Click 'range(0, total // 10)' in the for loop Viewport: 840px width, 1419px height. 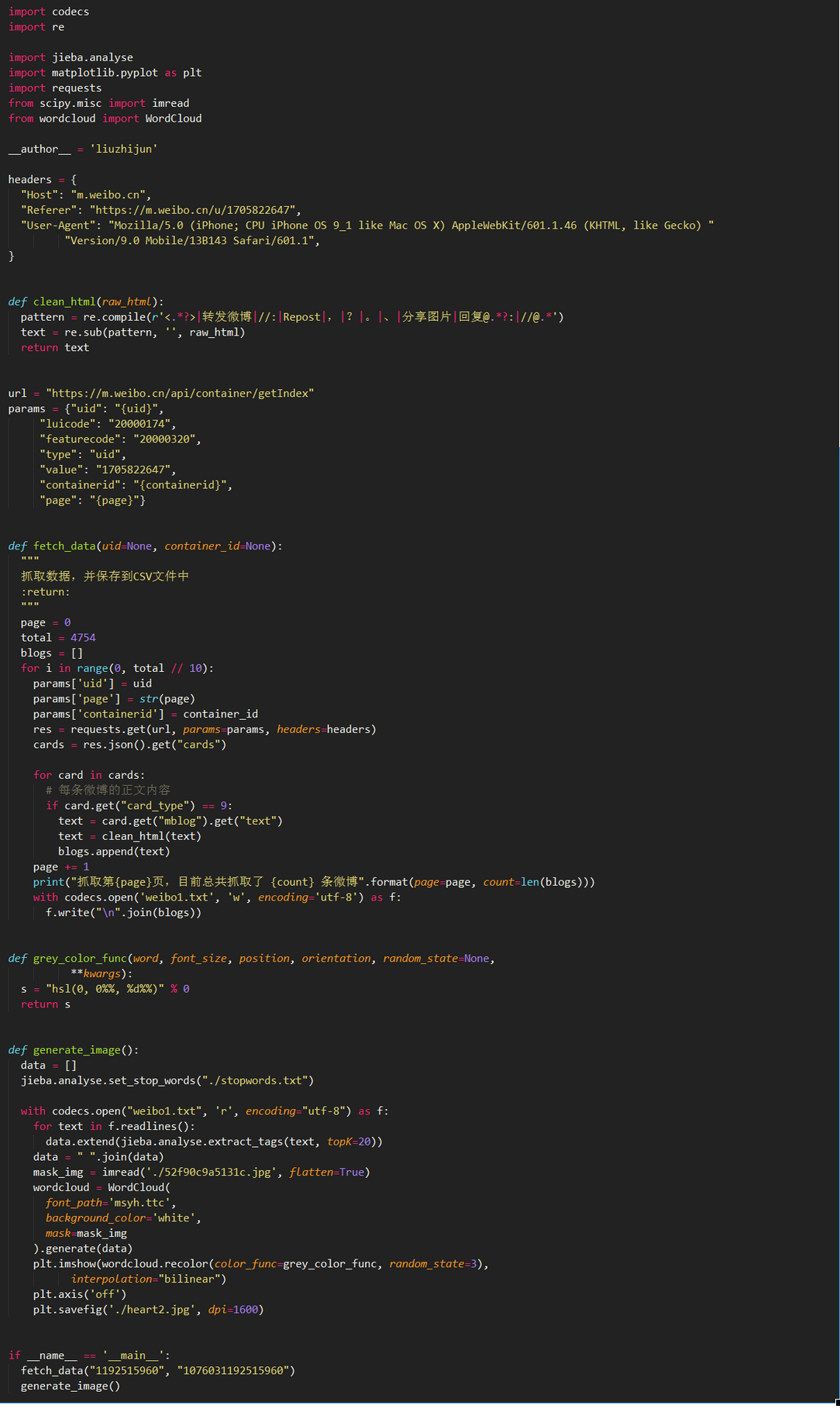point(142,668)
